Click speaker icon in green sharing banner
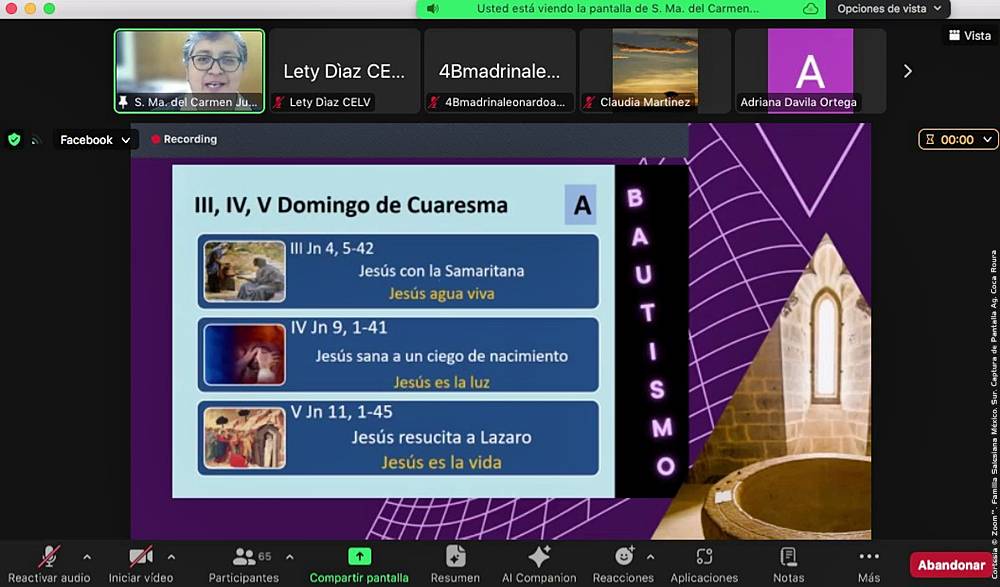The width and height of the screenshot is (1000, 587). tap(432, 9)
